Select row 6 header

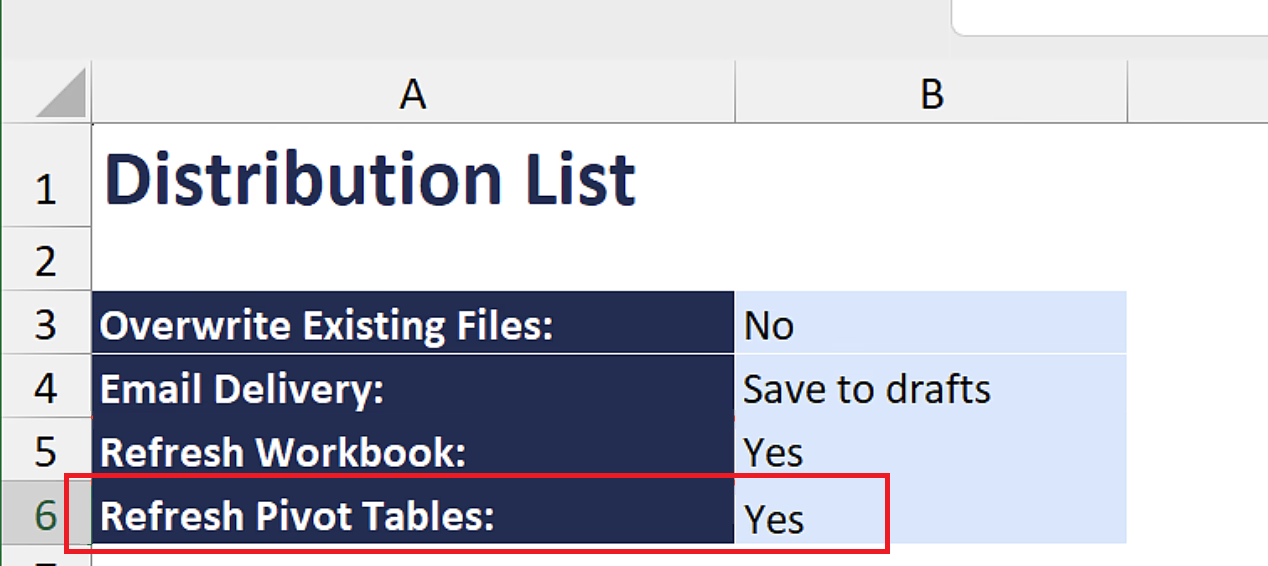click(x=47, y=512)
